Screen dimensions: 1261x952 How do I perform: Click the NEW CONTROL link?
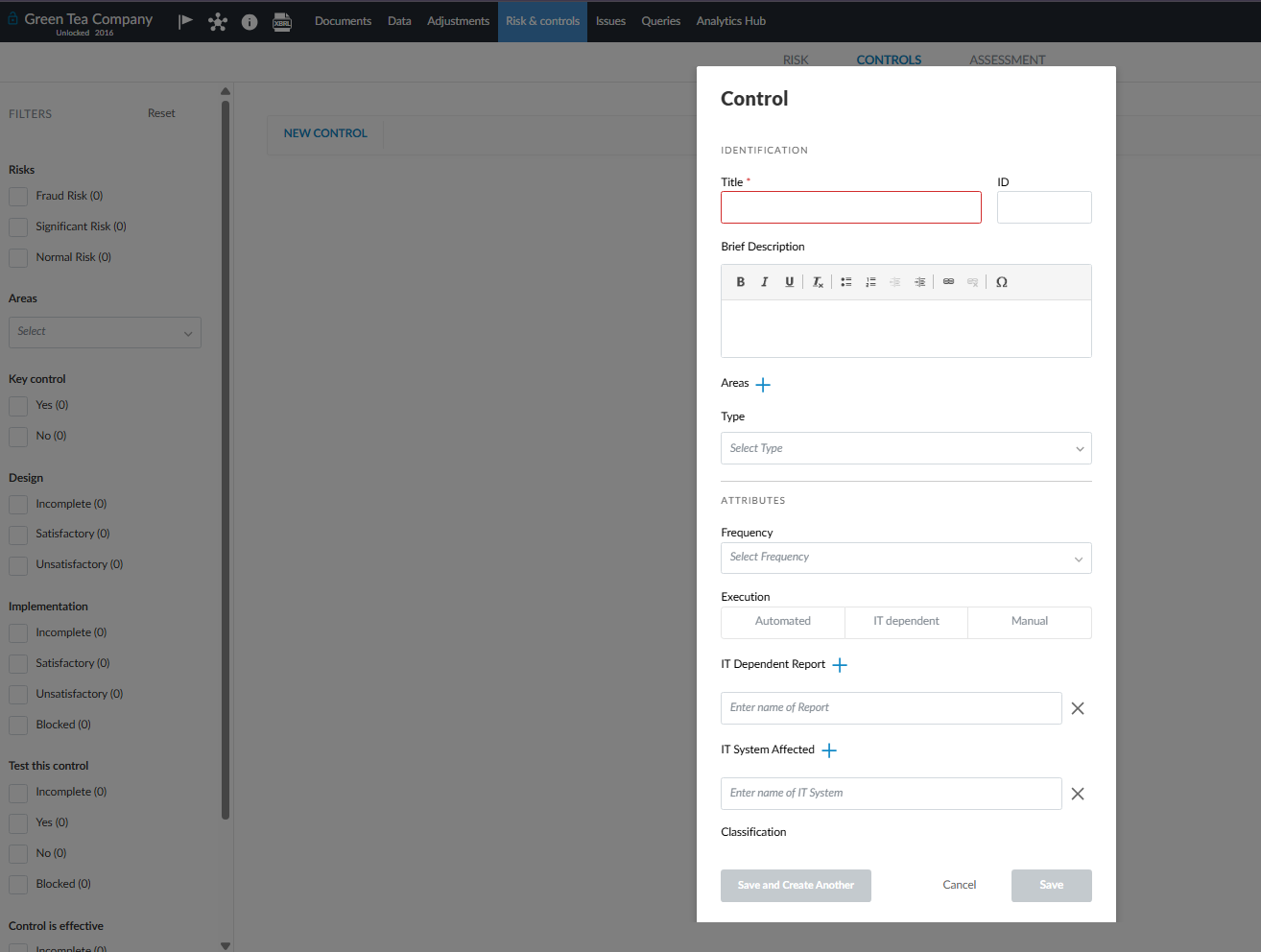tap(325, 133)
